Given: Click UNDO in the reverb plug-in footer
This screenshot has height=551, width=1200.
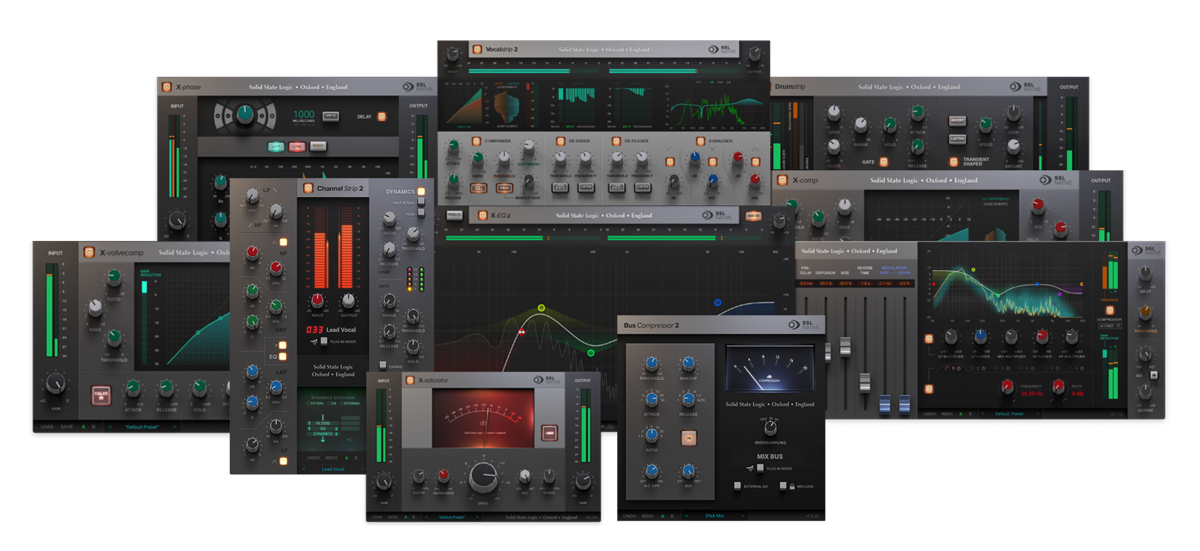Looking at the screenshot, I should coord(930,412).
